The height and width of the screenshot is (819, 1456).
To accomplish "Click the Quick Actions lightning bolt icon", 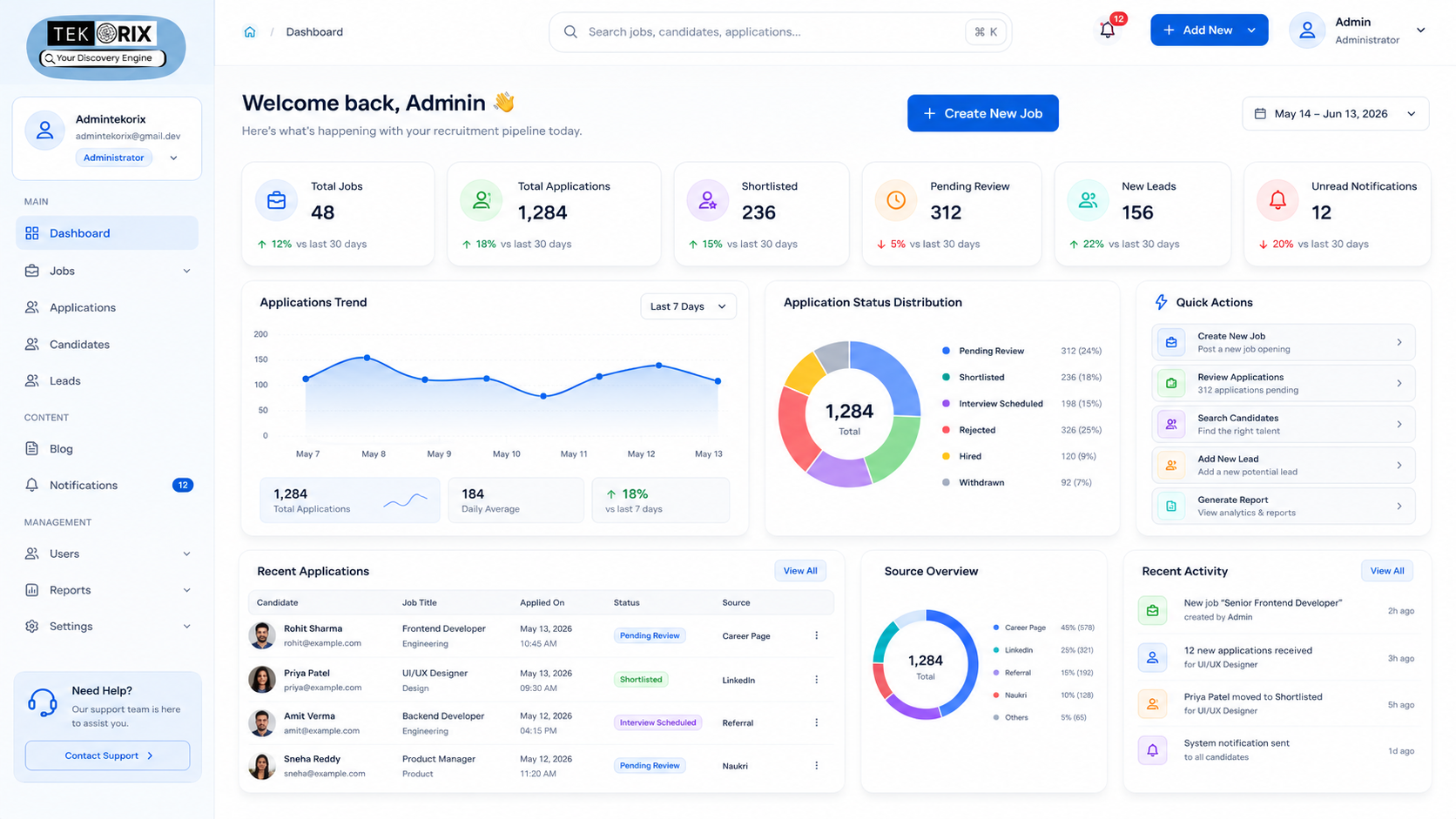I will point(1161,302).
